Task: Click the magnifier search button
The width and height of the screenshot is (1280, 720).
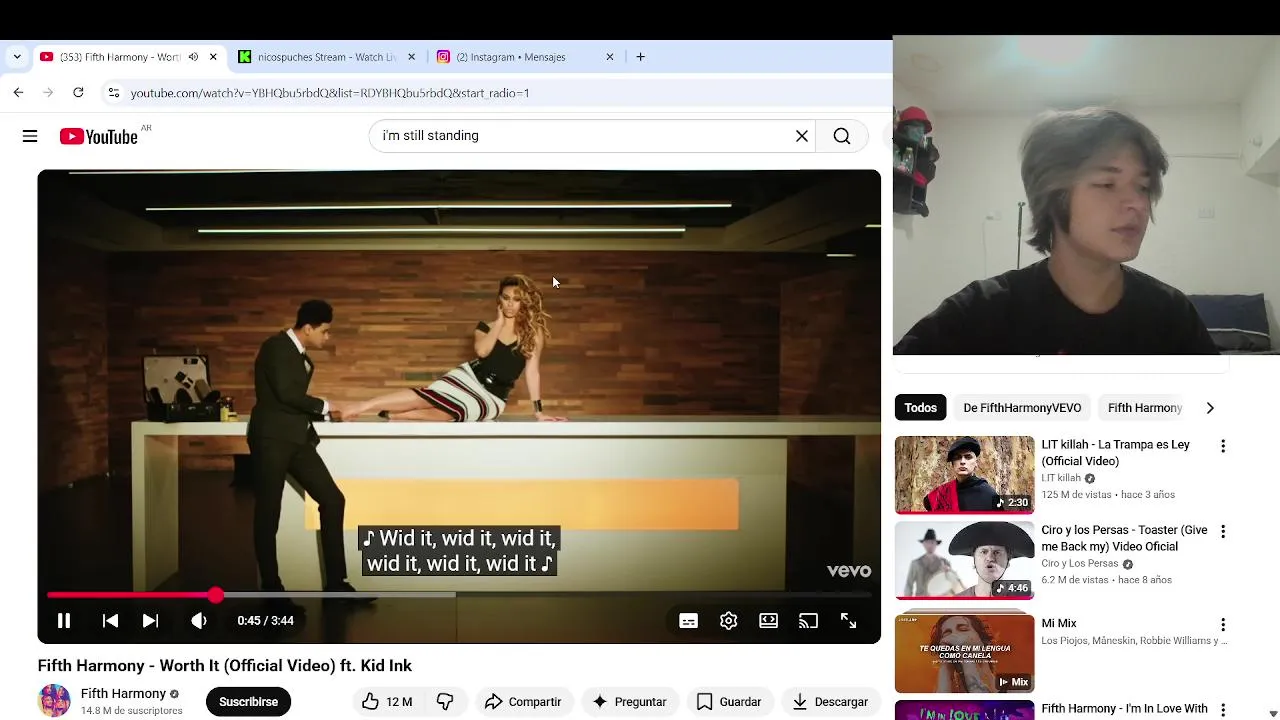Action: [842, 136]
